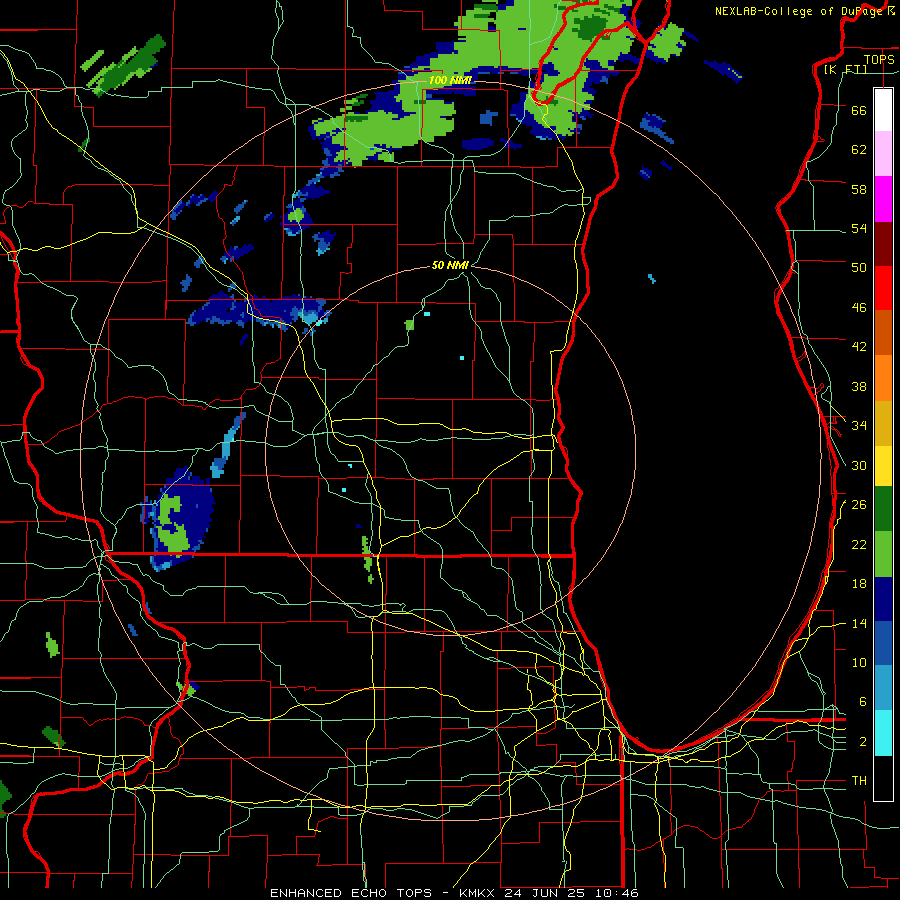900x900 pixels.
Task: Click the "58" legend value
Action: [x=859, y=189]
